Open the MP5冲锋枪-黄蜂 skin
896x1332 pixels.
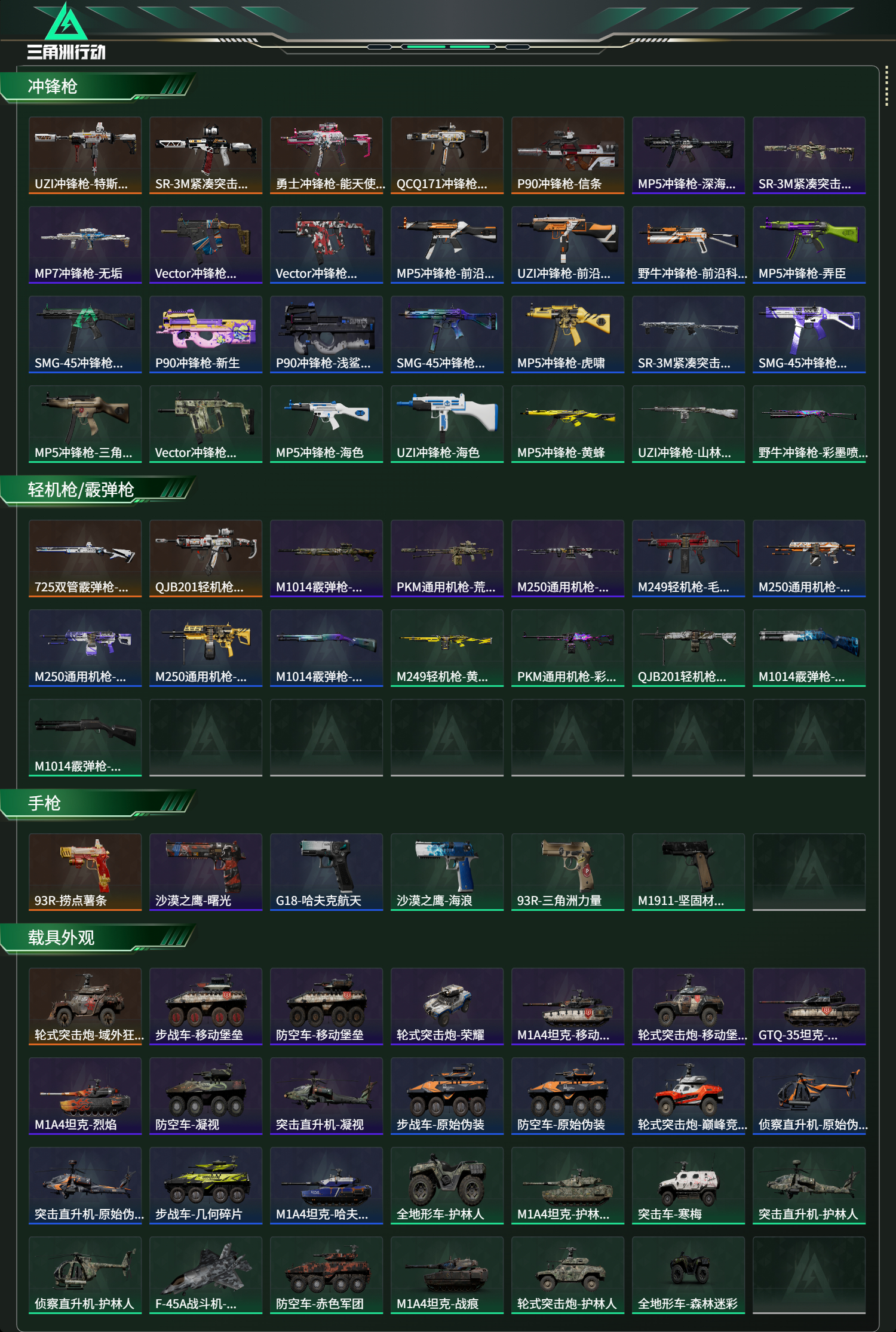[567, 424]
